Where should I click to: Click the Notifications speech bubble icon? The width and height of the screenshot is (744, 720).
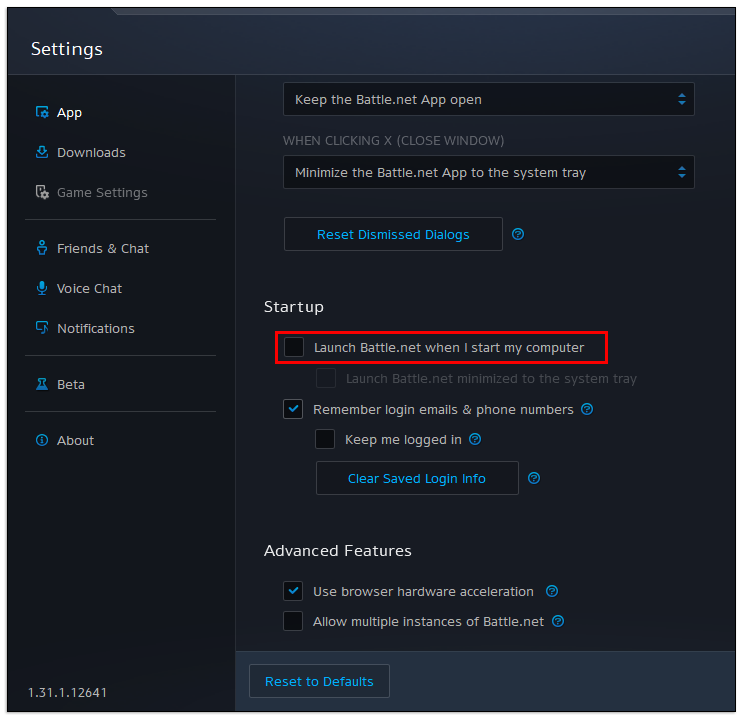(x=42, y=327)
